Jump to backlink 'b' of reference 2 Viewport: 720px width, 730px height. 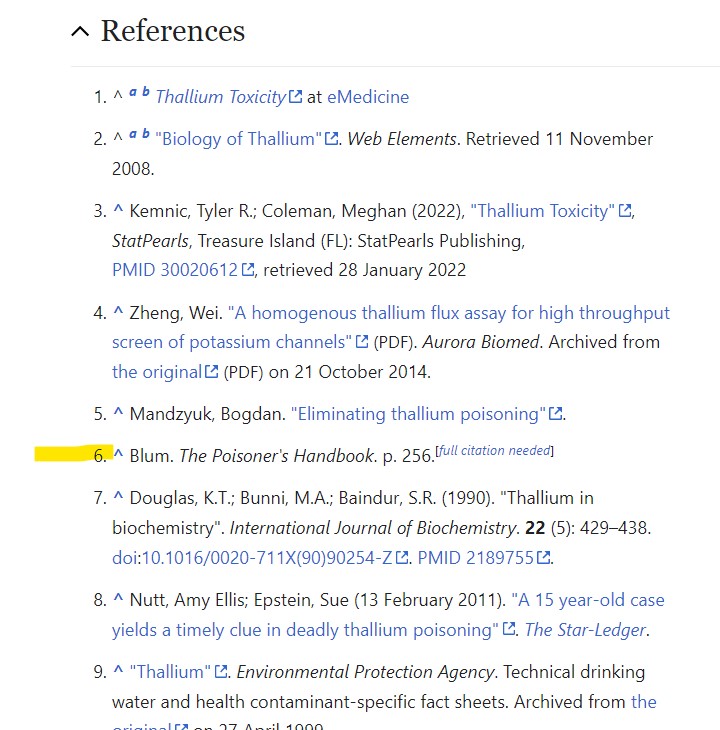[146, 135]
